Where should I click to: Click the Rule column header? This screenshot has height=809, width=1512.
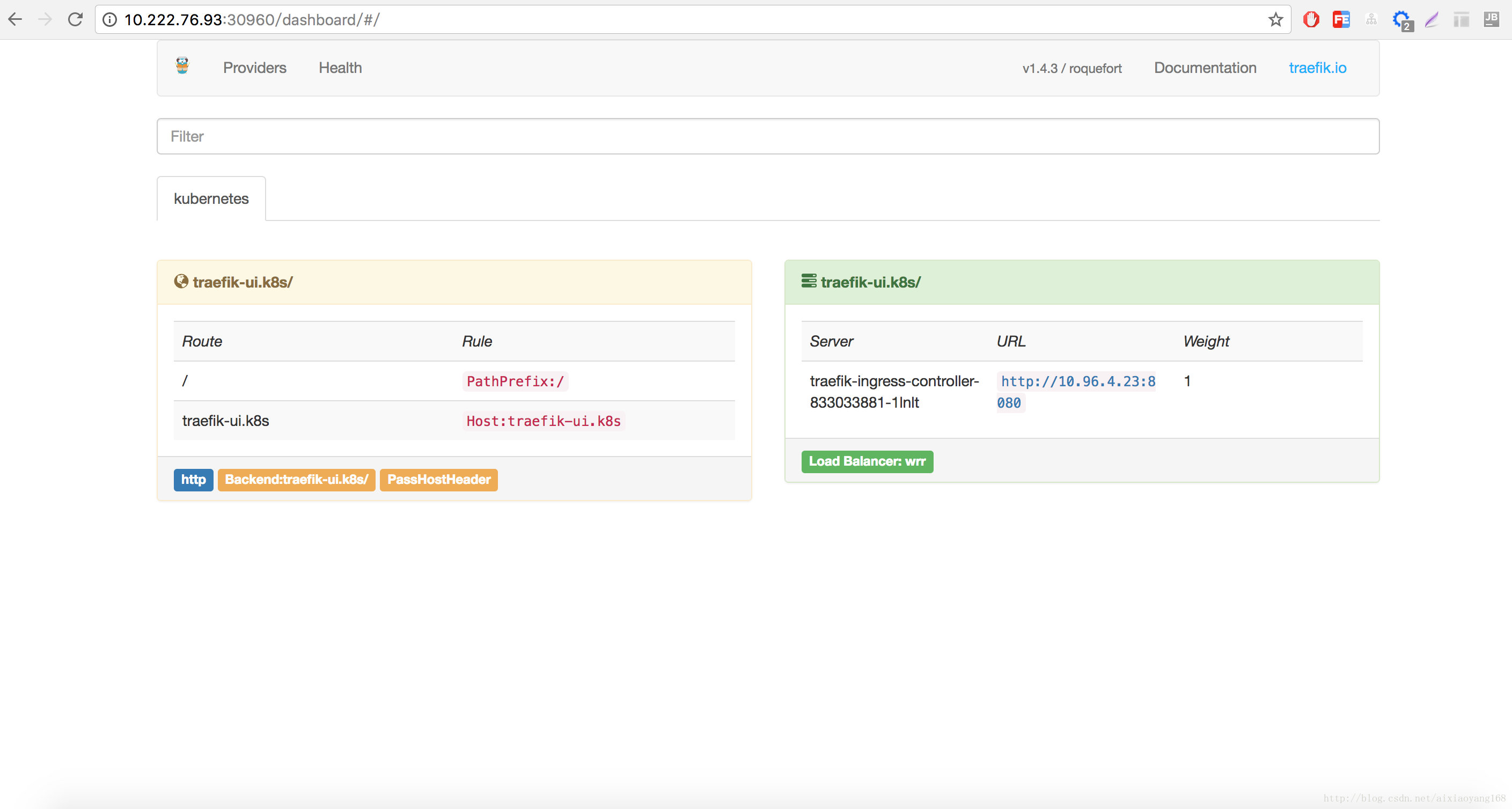click(x=476, y=342)
